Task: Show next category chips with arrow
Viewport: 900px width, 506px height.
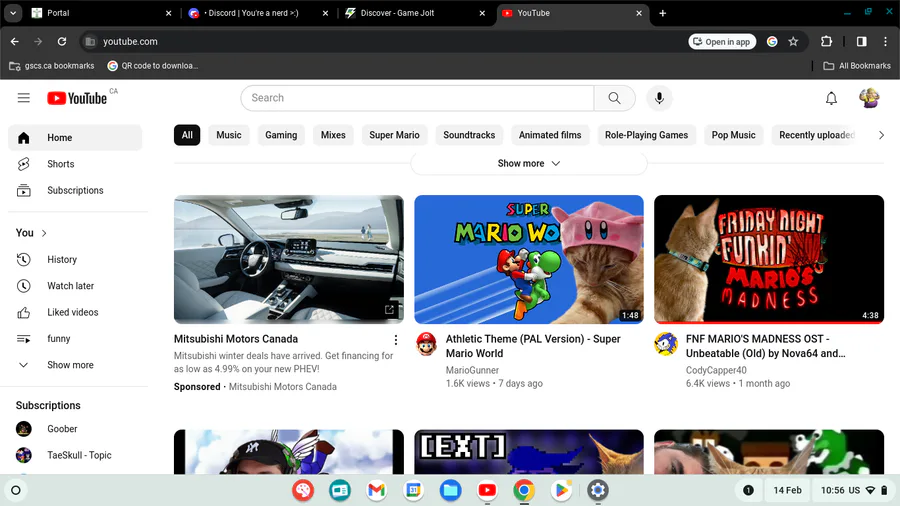Action: pos(881,135)
